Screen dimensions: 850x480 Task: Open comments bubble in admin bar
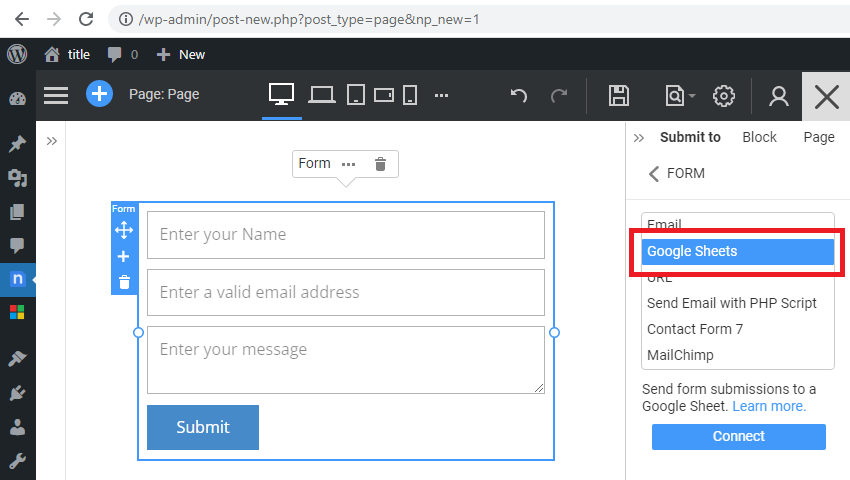(x=123, y=54)
